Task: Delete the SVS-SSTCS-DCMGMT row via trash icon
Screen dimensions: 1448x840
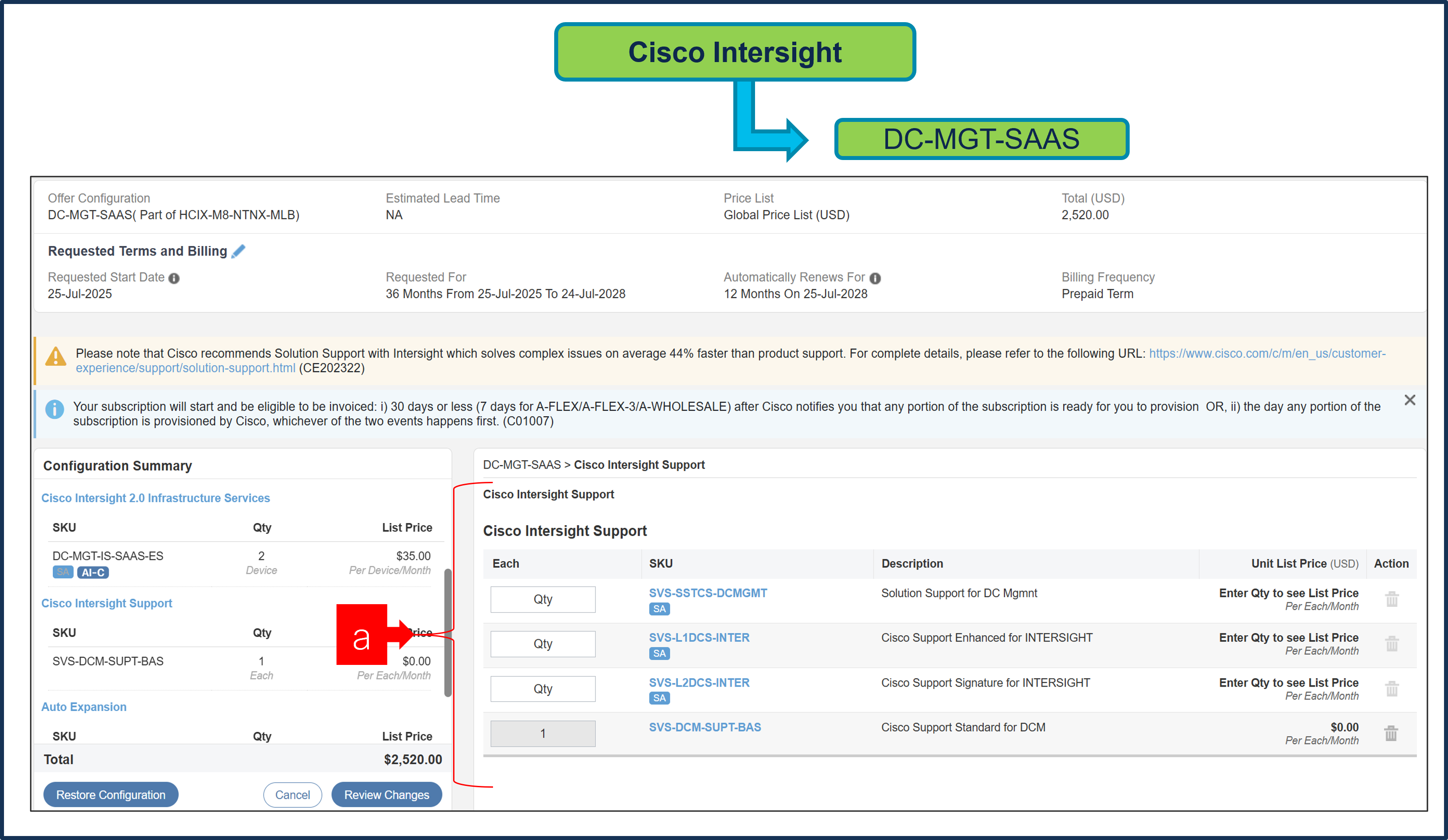Action: point(1392,599)
